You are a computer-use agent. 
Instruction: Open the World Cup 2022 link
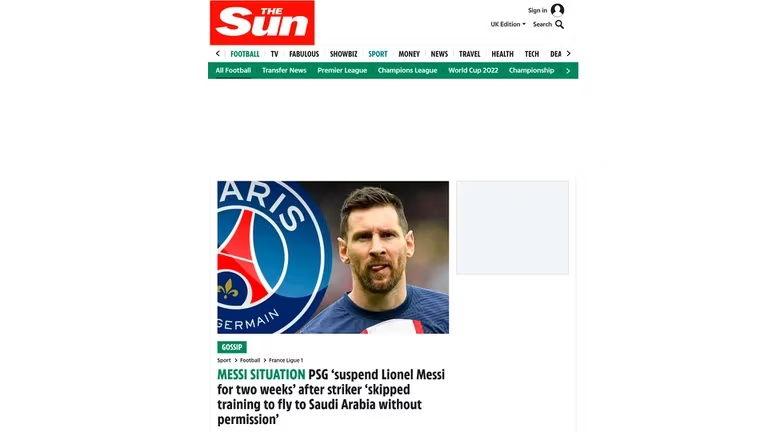(473, 70)
